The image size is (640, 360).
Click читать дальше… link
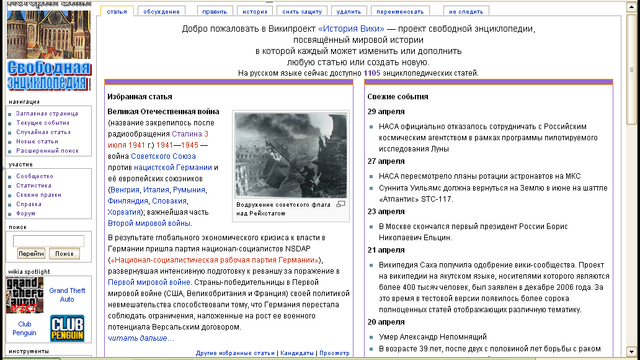pos(141,338)
